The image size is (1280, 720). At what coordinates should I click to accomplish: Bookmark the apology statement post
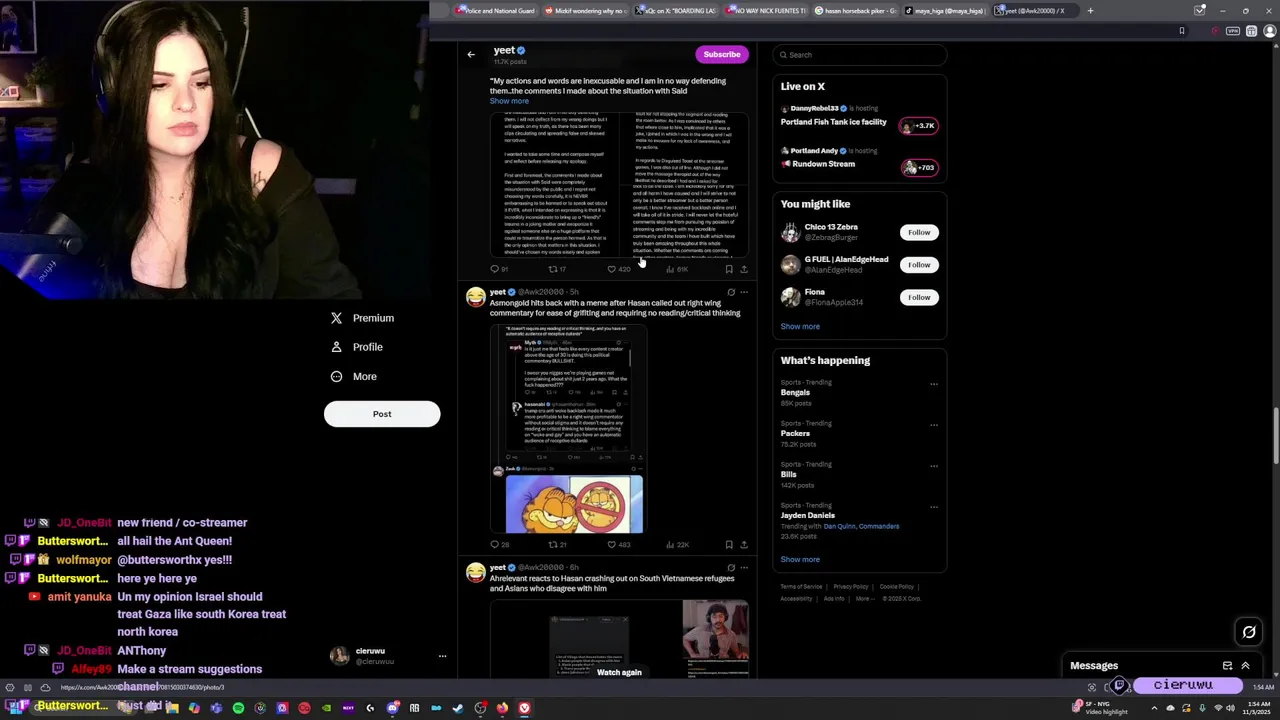(x=729, y=269)
